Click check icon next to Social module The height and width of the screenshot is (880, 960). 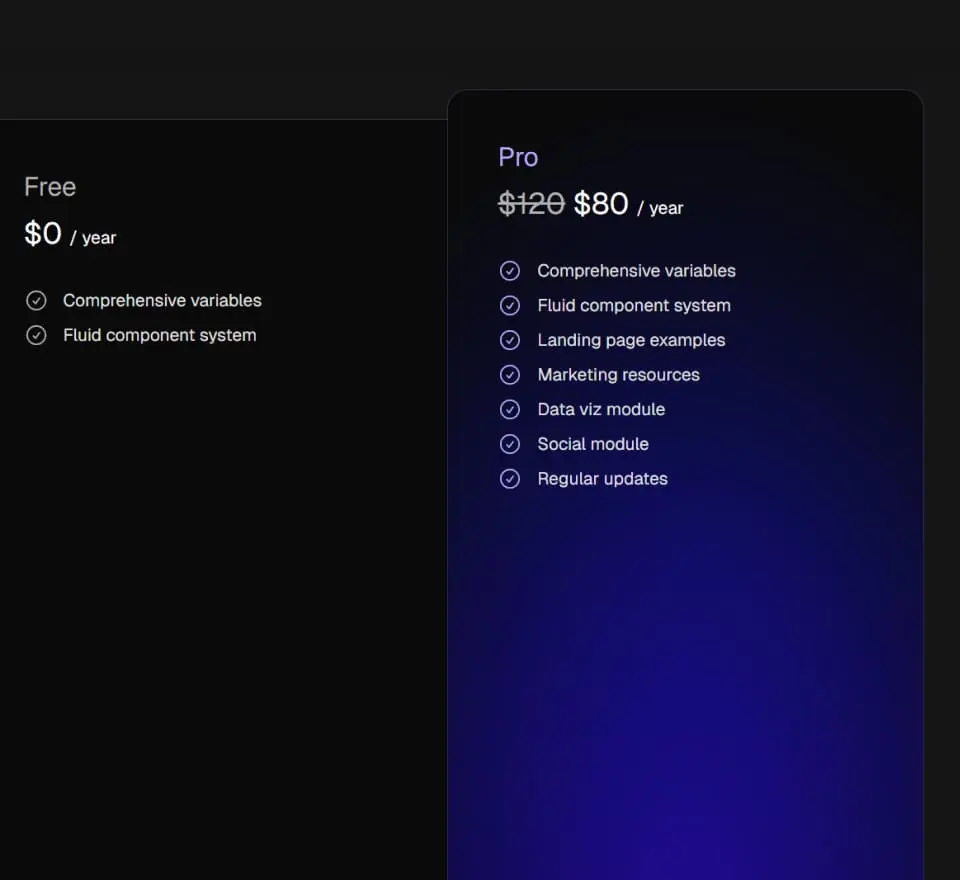(x=510, y=444)
